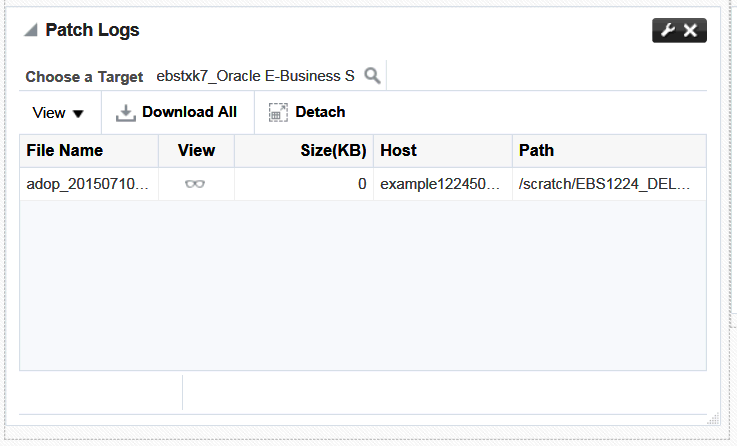Collapse the Patch Logs panel triangle
The width and height of the screenshot is (737, 446).
(x=31, y=31)
